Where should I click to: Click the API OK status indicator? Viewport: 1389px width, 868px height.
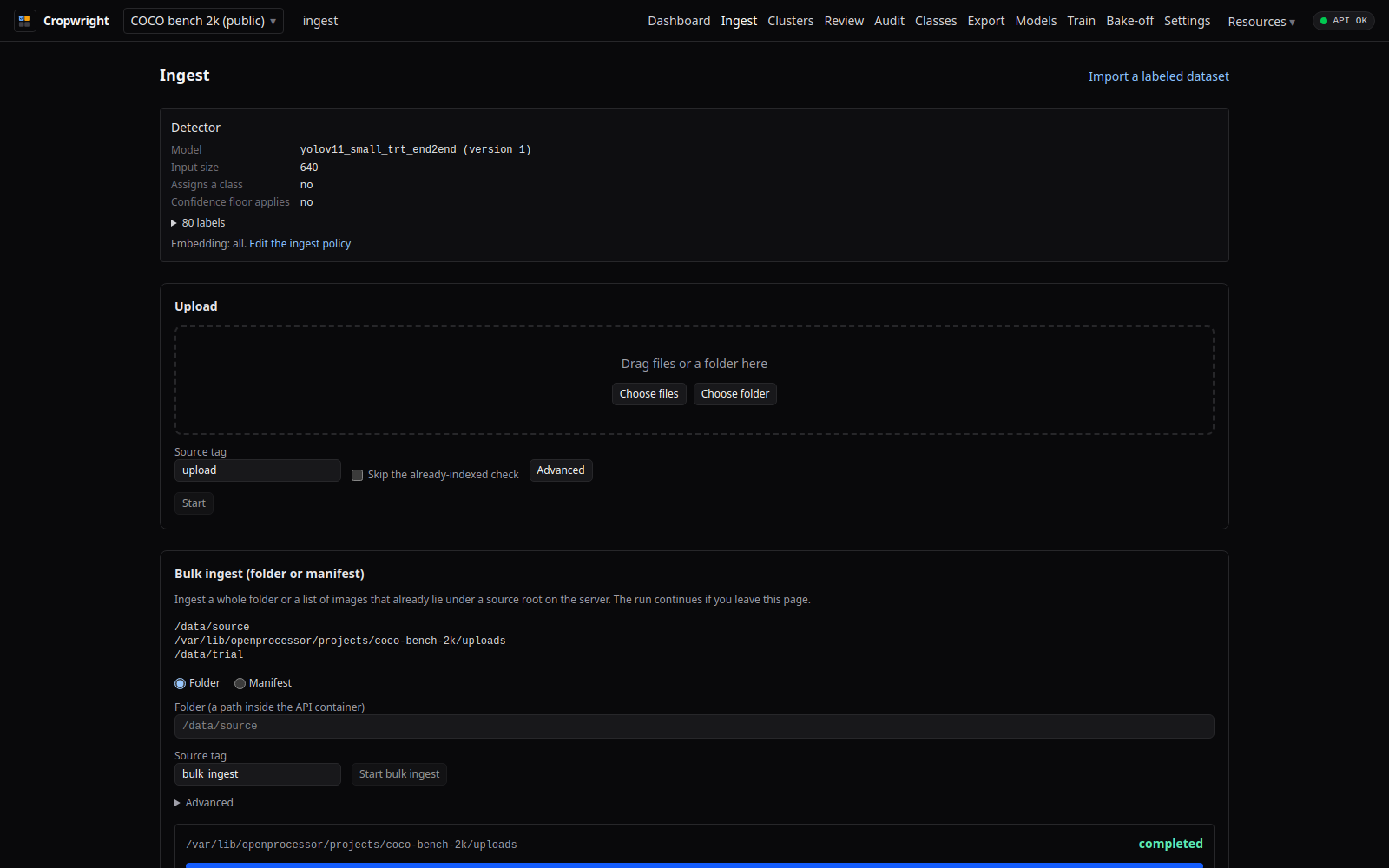coord(1343,21)
